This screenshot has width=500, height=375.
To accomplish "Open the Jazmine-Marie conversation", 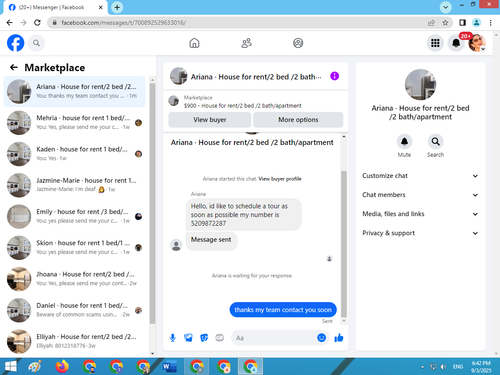I will click(x=74, y=185).
